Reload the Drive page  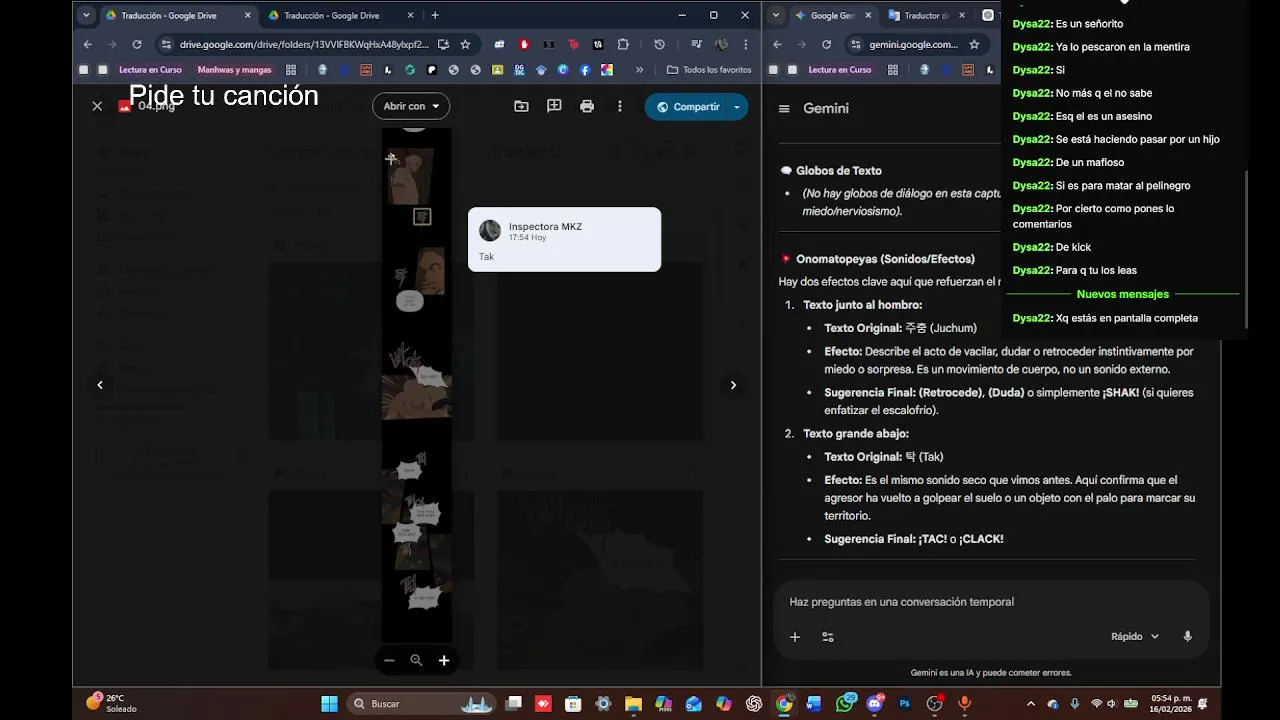point(137,44)
